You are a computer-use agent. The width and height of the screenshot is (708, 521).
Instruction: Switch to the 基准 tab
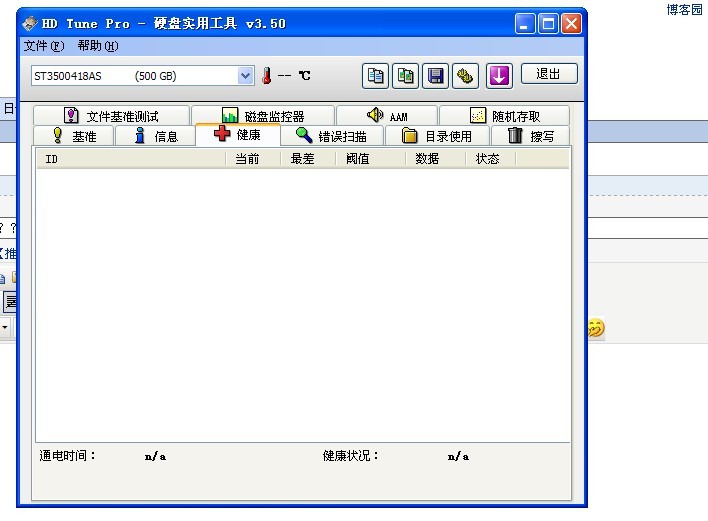click(x=74, y=136)
